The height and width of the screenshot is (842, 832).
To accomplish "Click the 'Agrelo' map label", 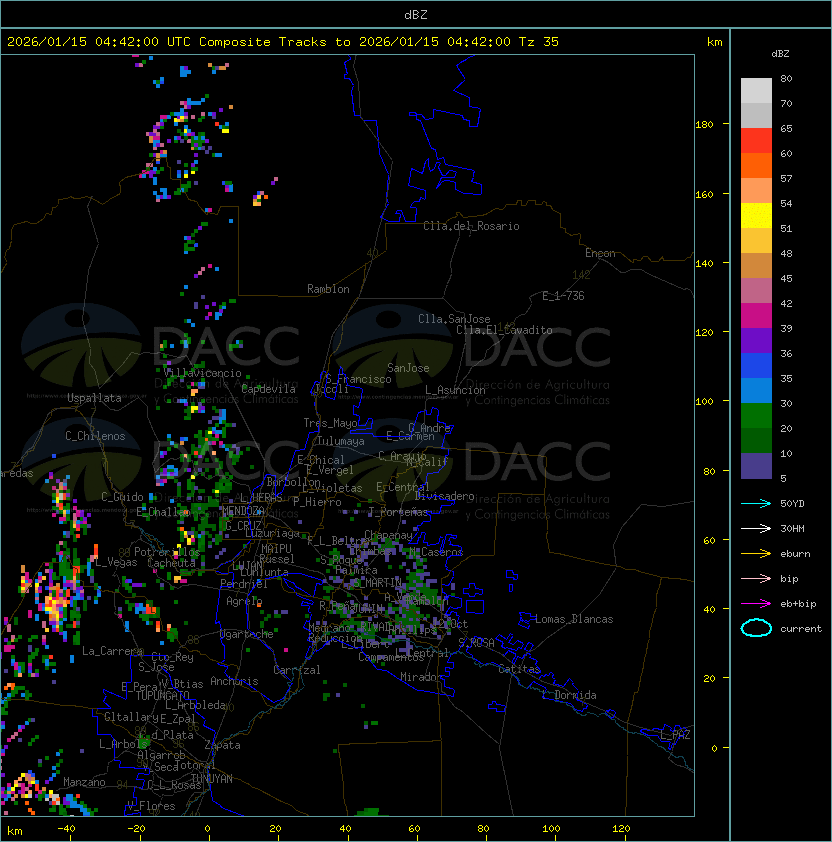I will coord(244,601).
